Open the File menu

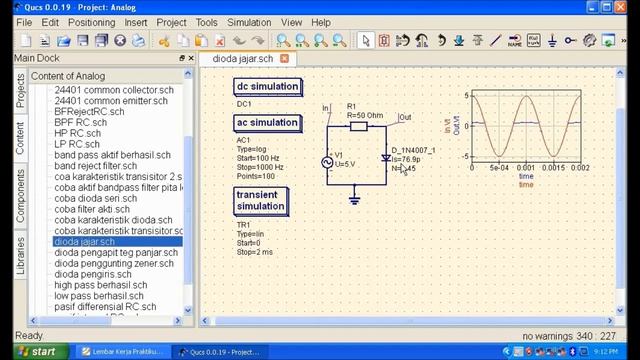24,22
